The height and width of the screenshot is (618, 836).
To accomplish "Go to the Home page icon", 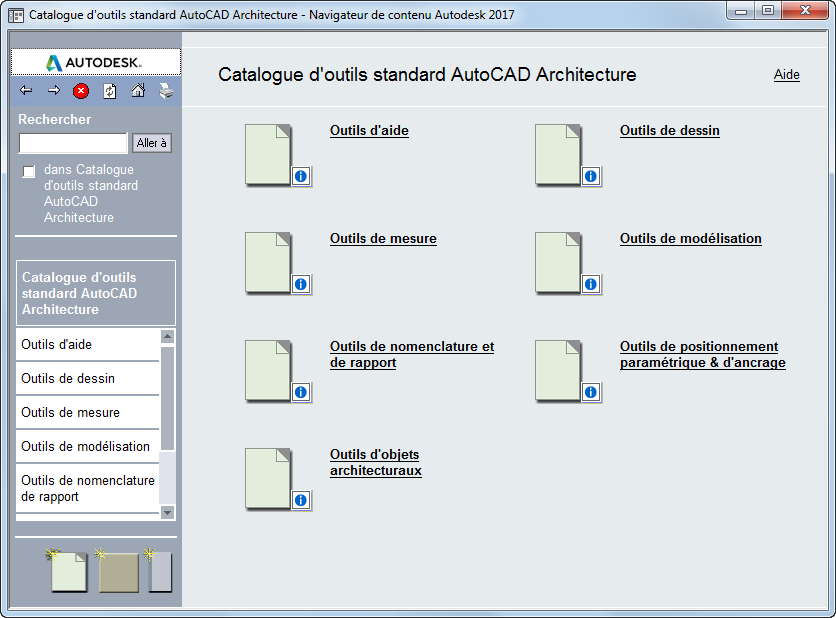I will 138,91.
